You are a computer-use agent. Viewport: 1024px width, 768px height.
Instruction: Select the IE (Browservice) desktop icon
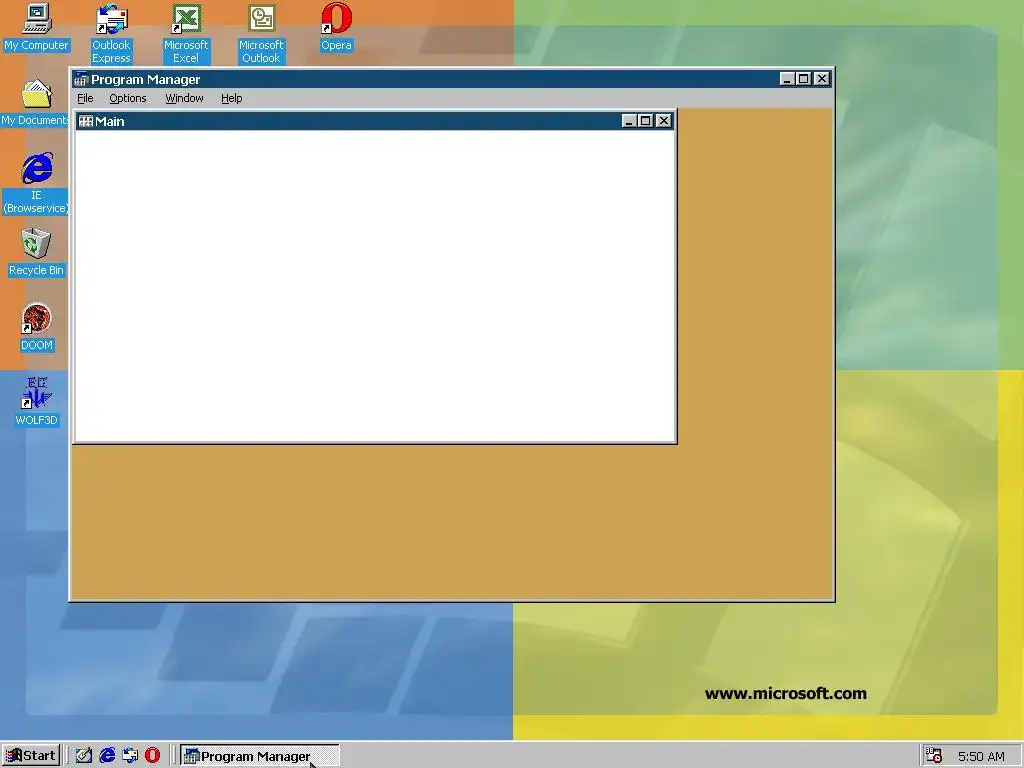(x=36, y=183)
